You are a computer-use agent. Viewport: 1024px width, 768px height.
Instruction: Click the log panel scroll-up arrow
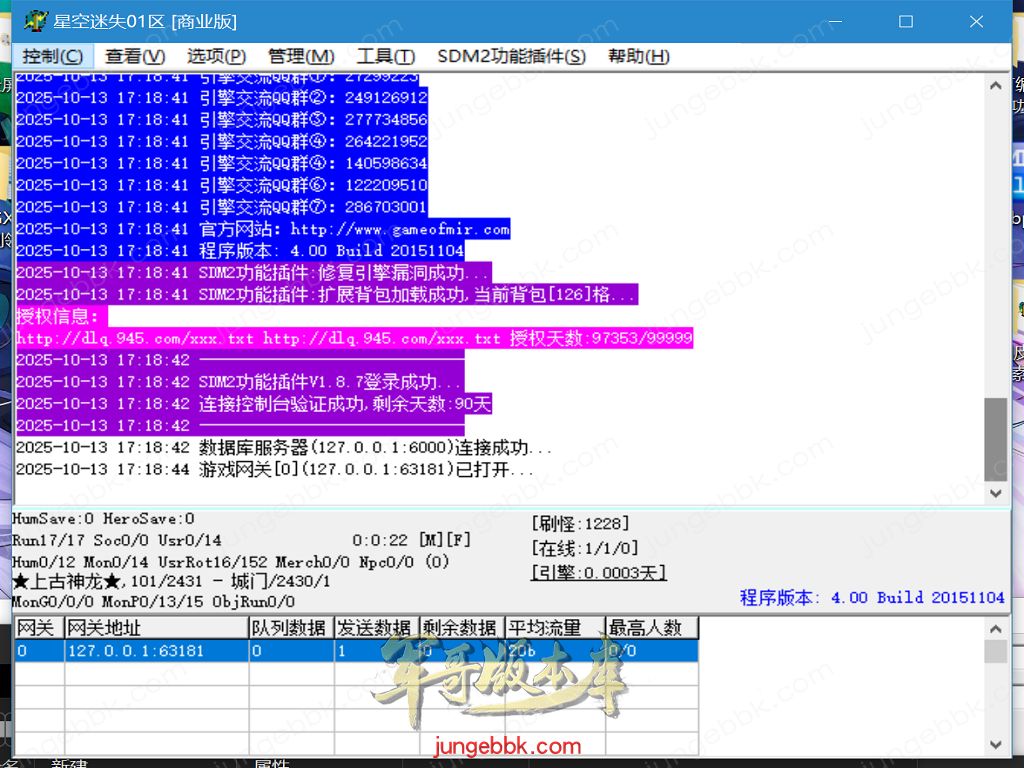tap(995, 86)
